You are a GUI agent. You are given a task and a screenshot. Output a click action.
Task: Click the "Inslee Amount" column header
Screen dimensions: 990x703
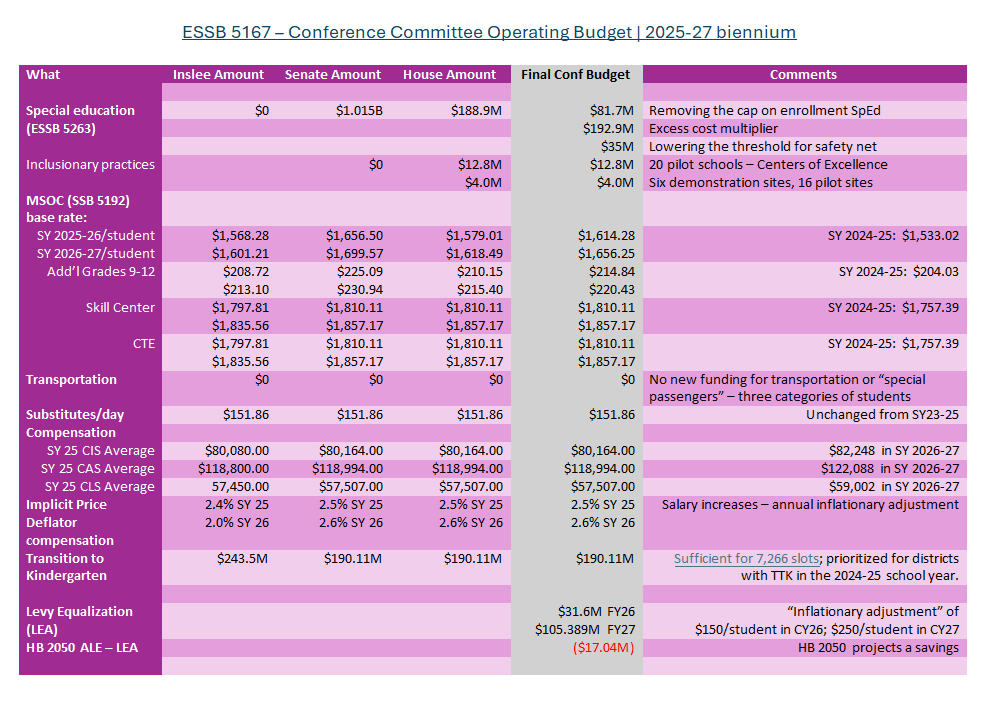pos(218,75)
